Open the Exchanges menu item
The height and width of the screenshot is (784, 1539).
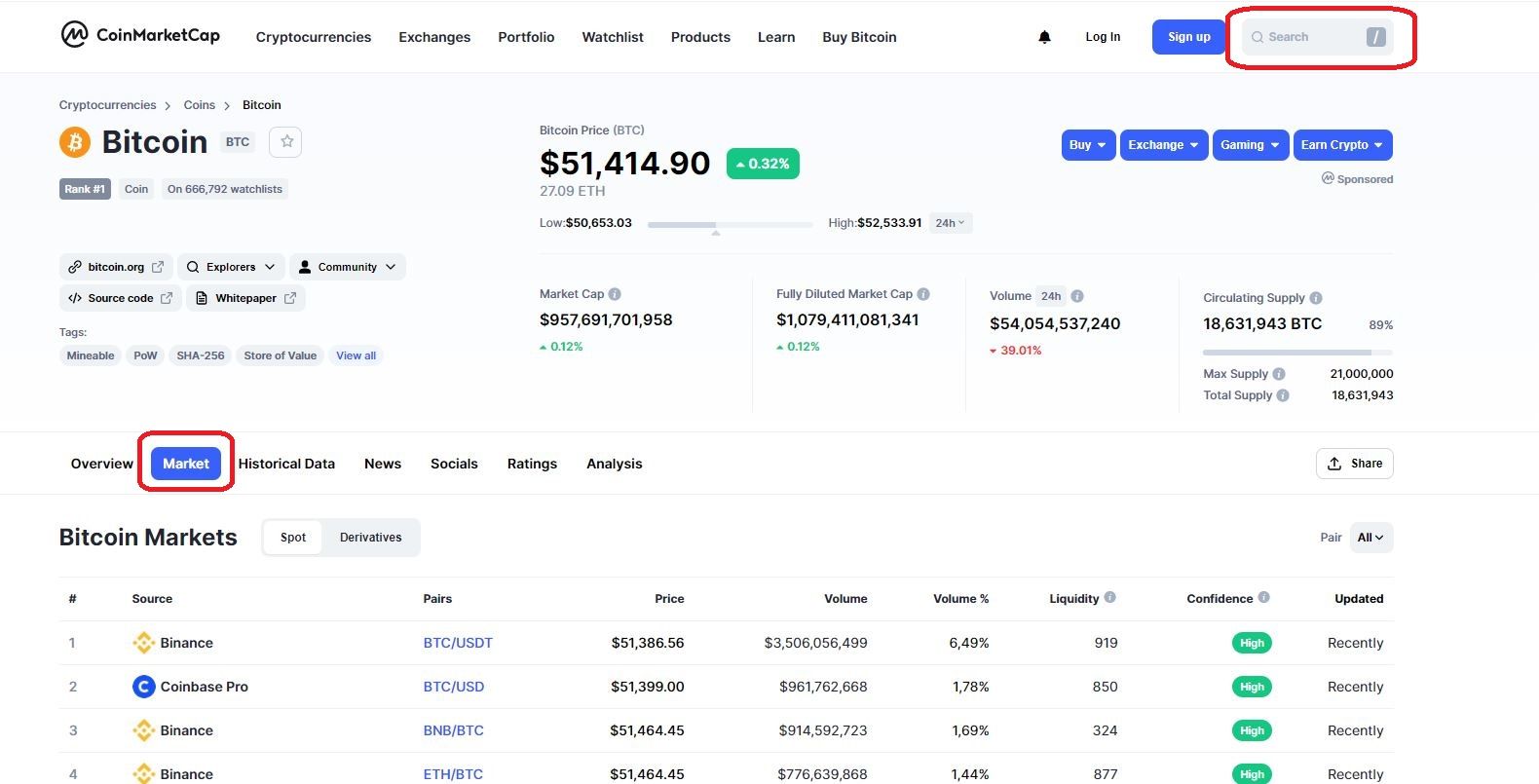[x=434, y=37]
